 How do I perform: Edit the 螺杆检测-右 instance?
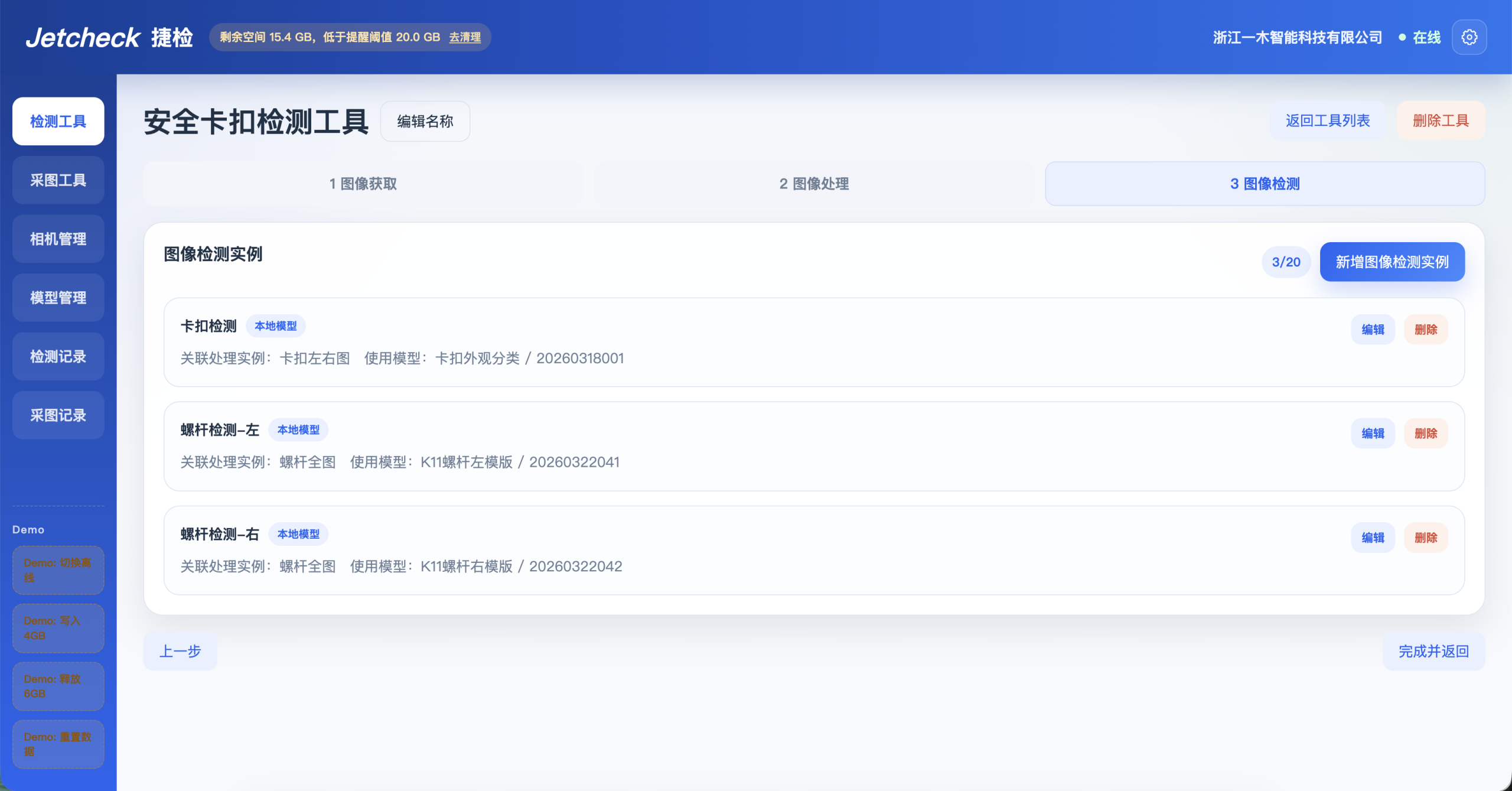click(x=1373, y=538)
